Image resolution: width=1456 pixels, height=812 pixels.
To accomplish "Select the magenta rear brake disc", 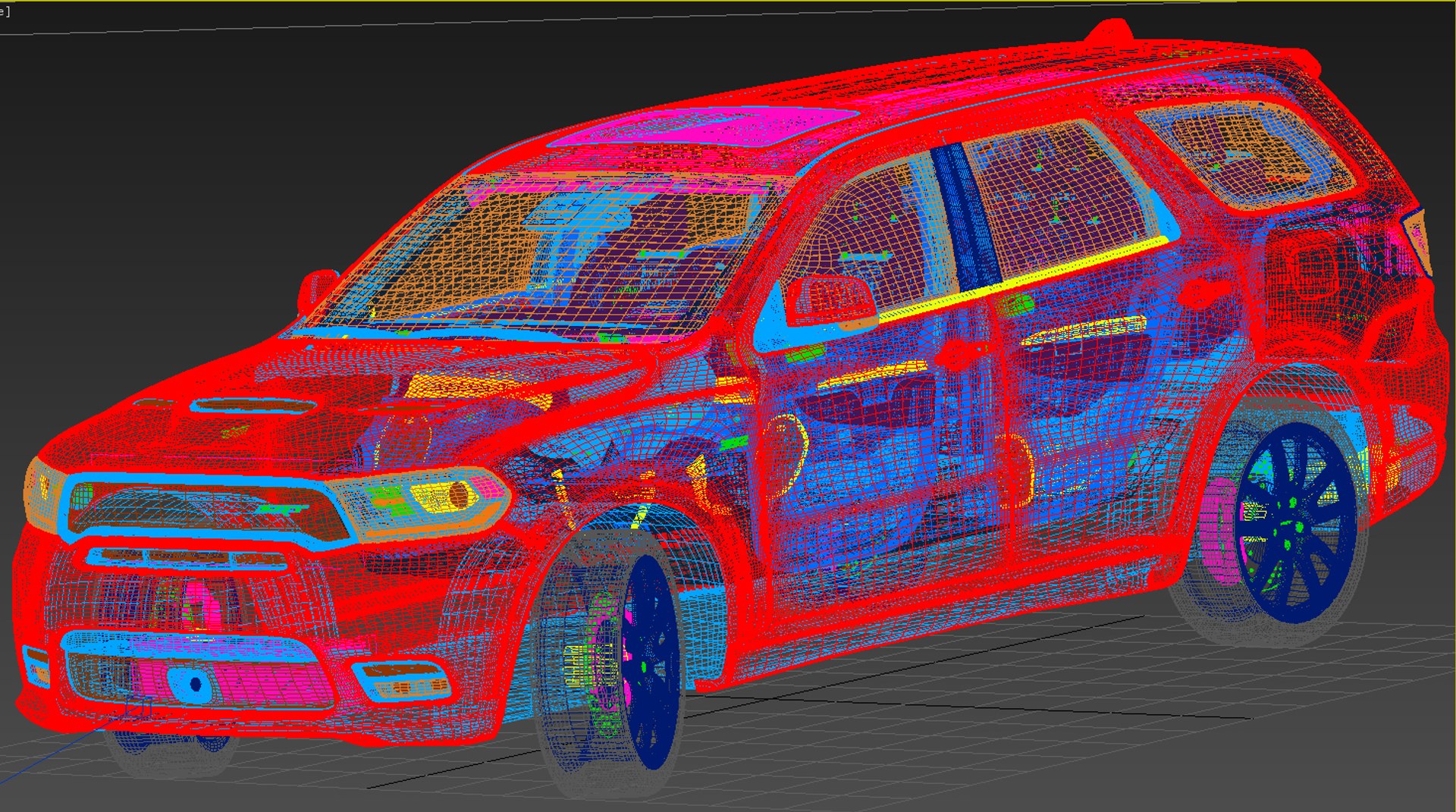I will [1221, 532].
